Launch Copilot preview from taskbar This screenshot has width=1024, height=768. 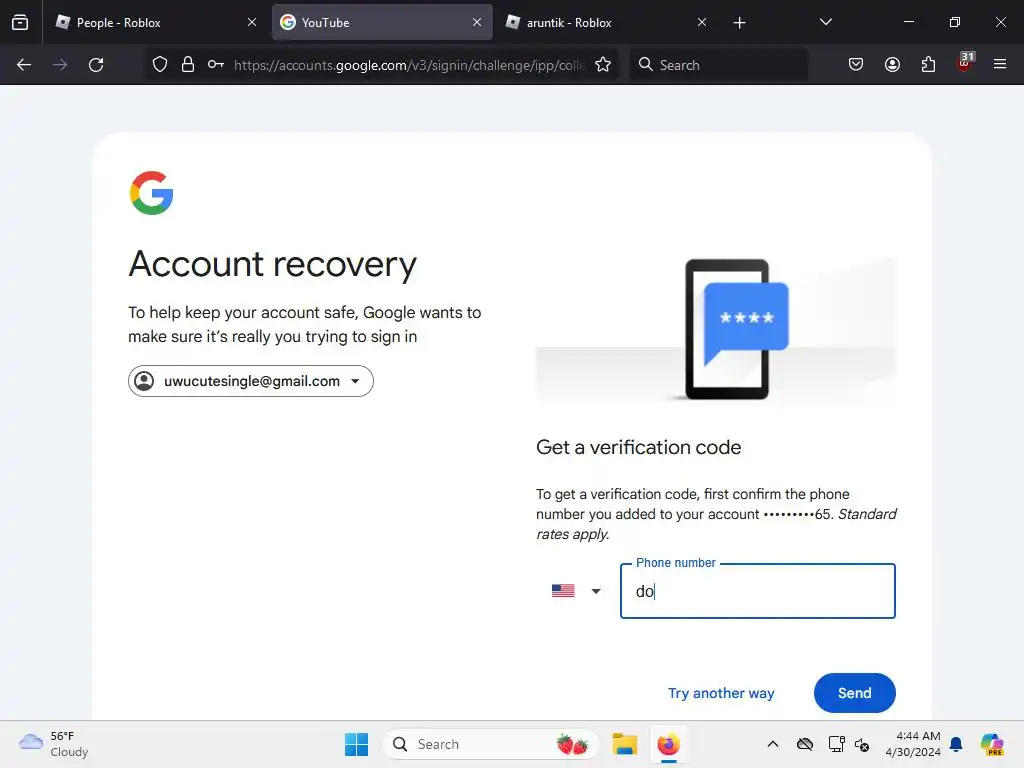click(x=992, y=744)
